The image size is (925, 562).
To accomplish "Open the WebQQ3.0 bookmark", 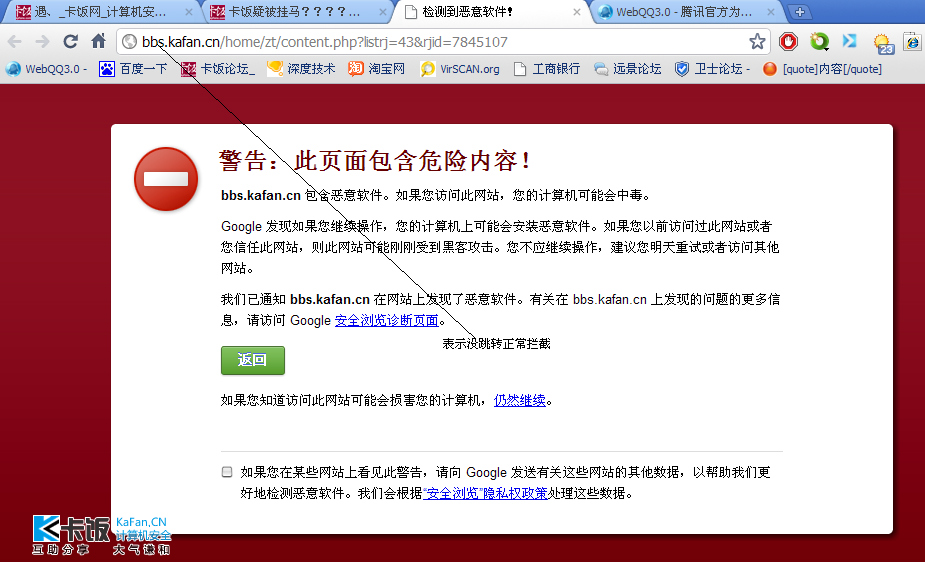I will pyautogui.click(x=47, y=69).
